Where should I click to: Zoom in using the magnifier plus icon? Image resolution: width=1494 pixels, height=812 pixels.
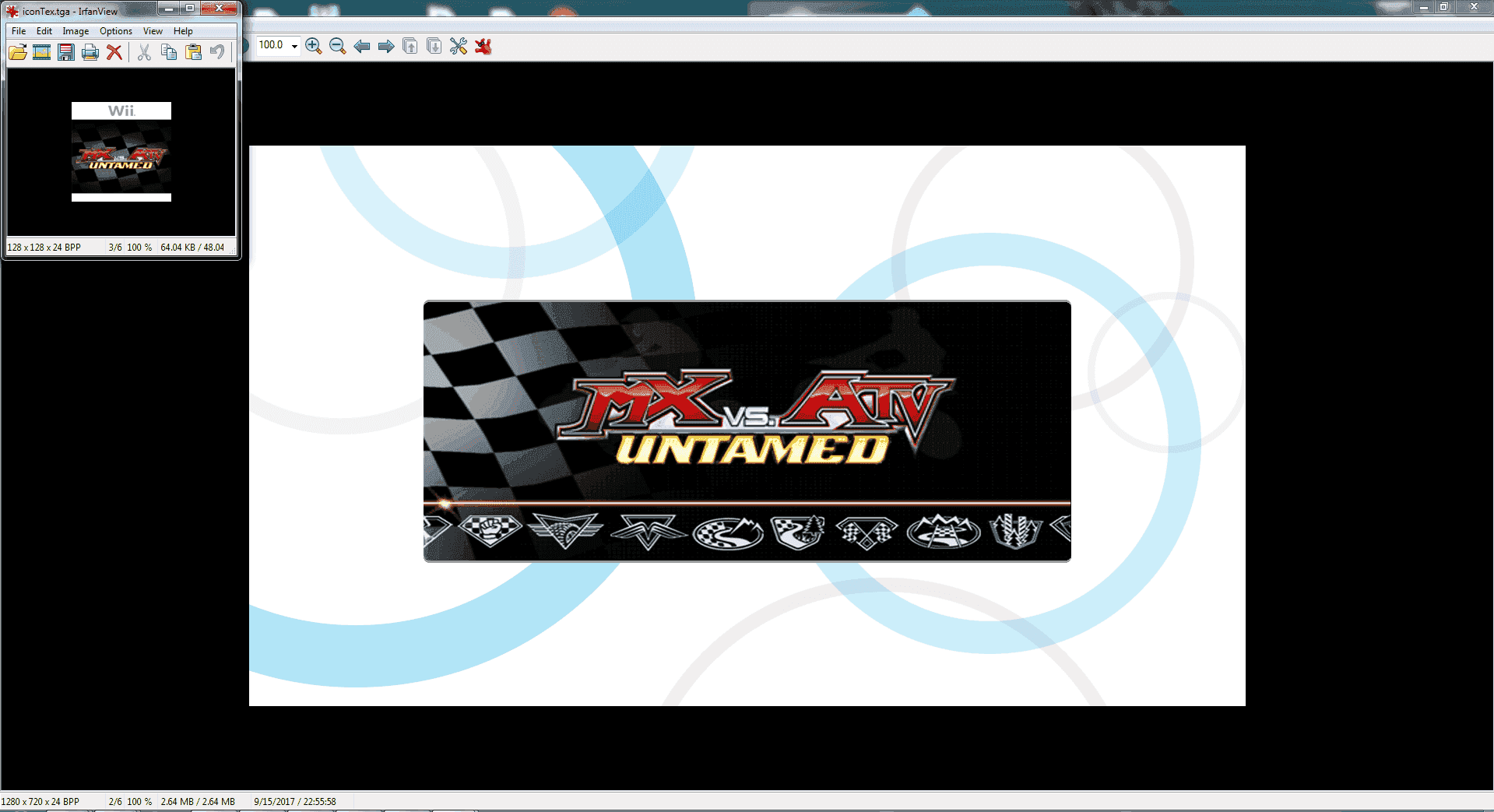(314, 46)
